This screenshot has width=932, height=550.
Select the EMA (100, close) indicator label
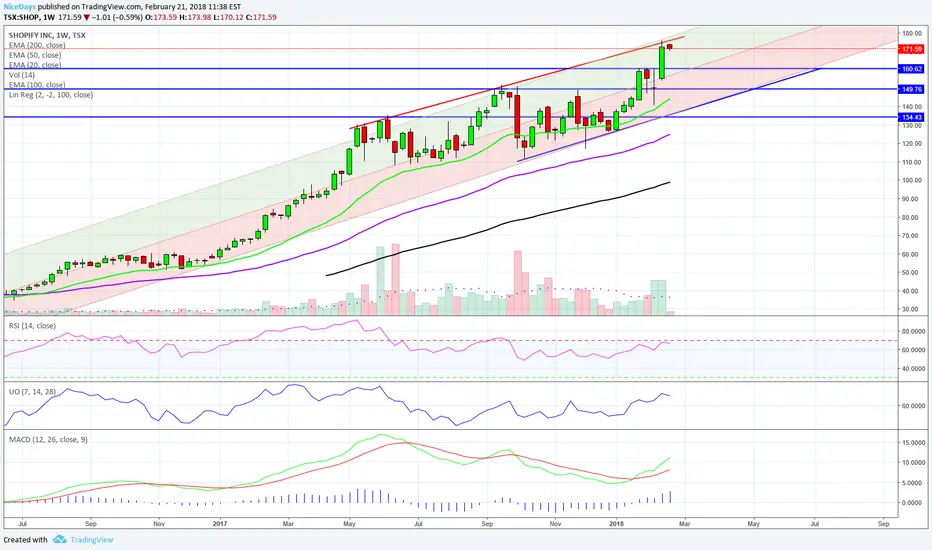[37, 85]
